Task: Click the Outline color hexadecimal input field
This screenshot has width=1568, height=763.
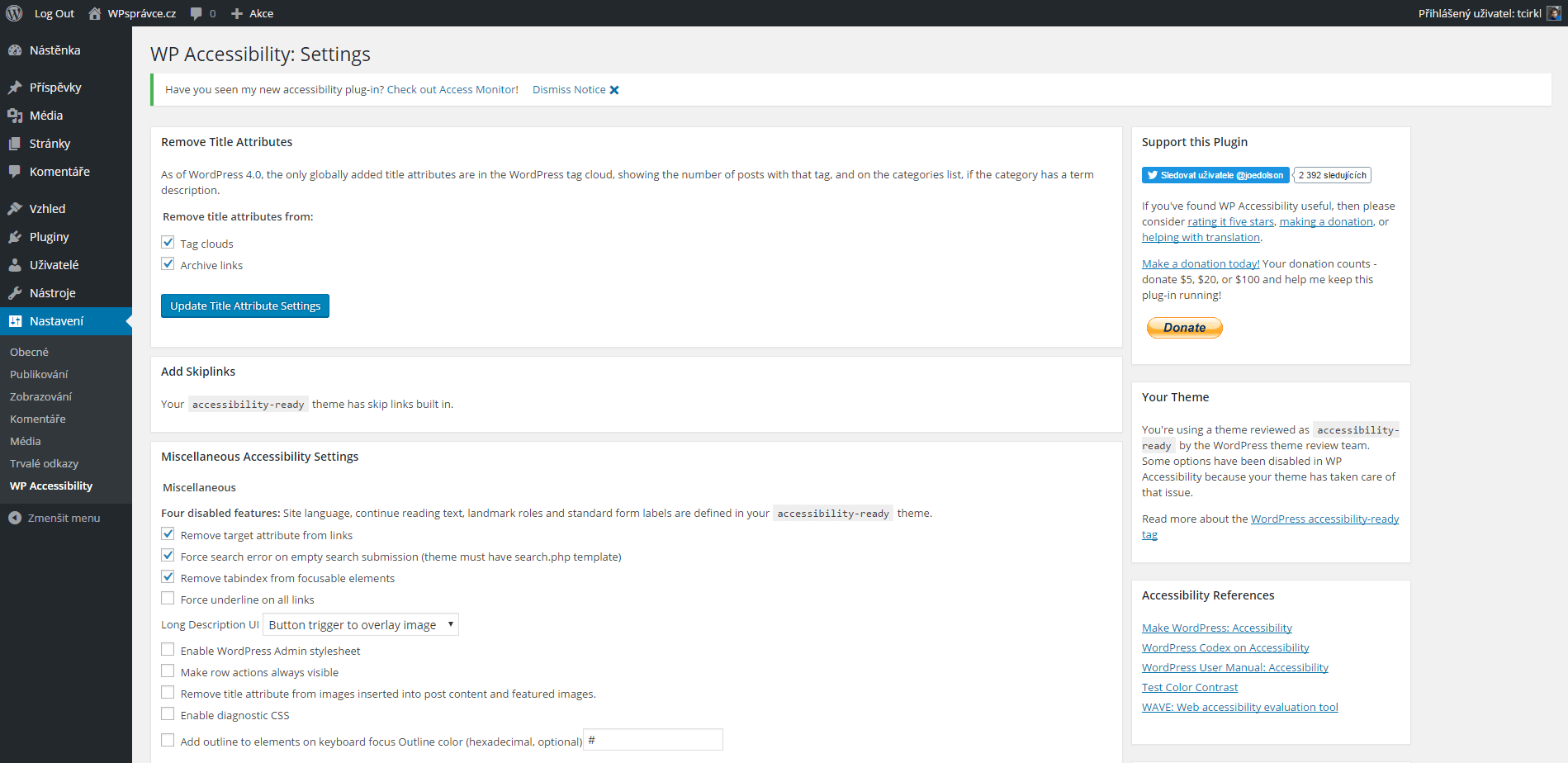Action: 653,740
